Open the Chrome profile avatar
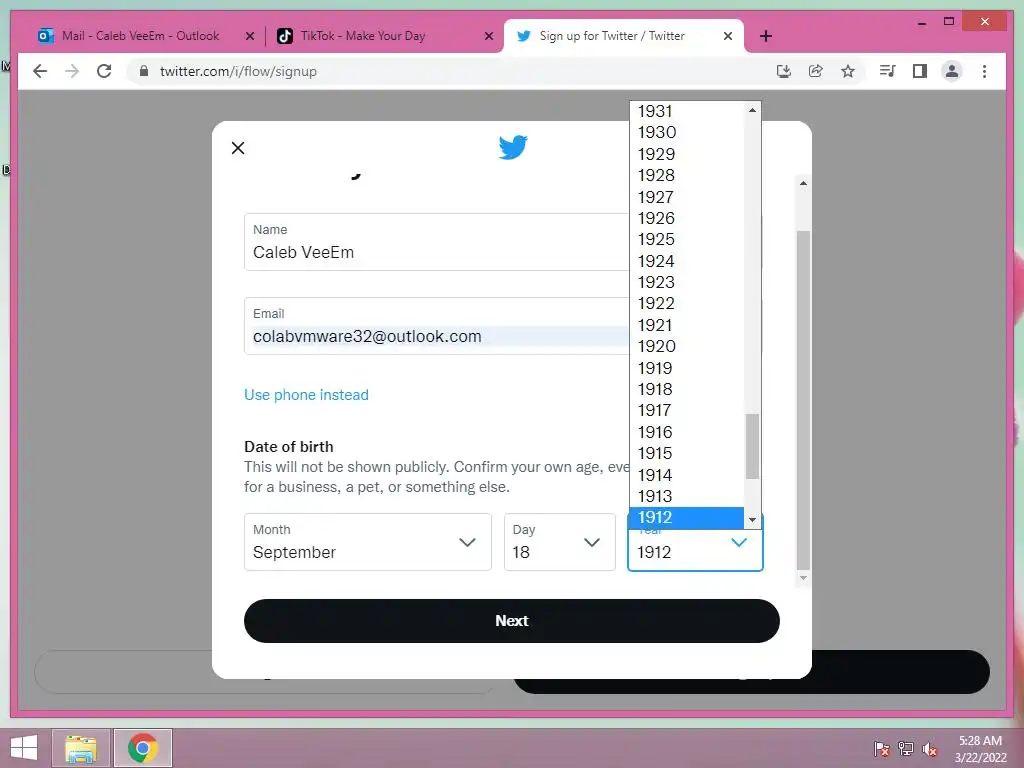The width and height of the screenshot is (1024, 768). tap(952, 71)
